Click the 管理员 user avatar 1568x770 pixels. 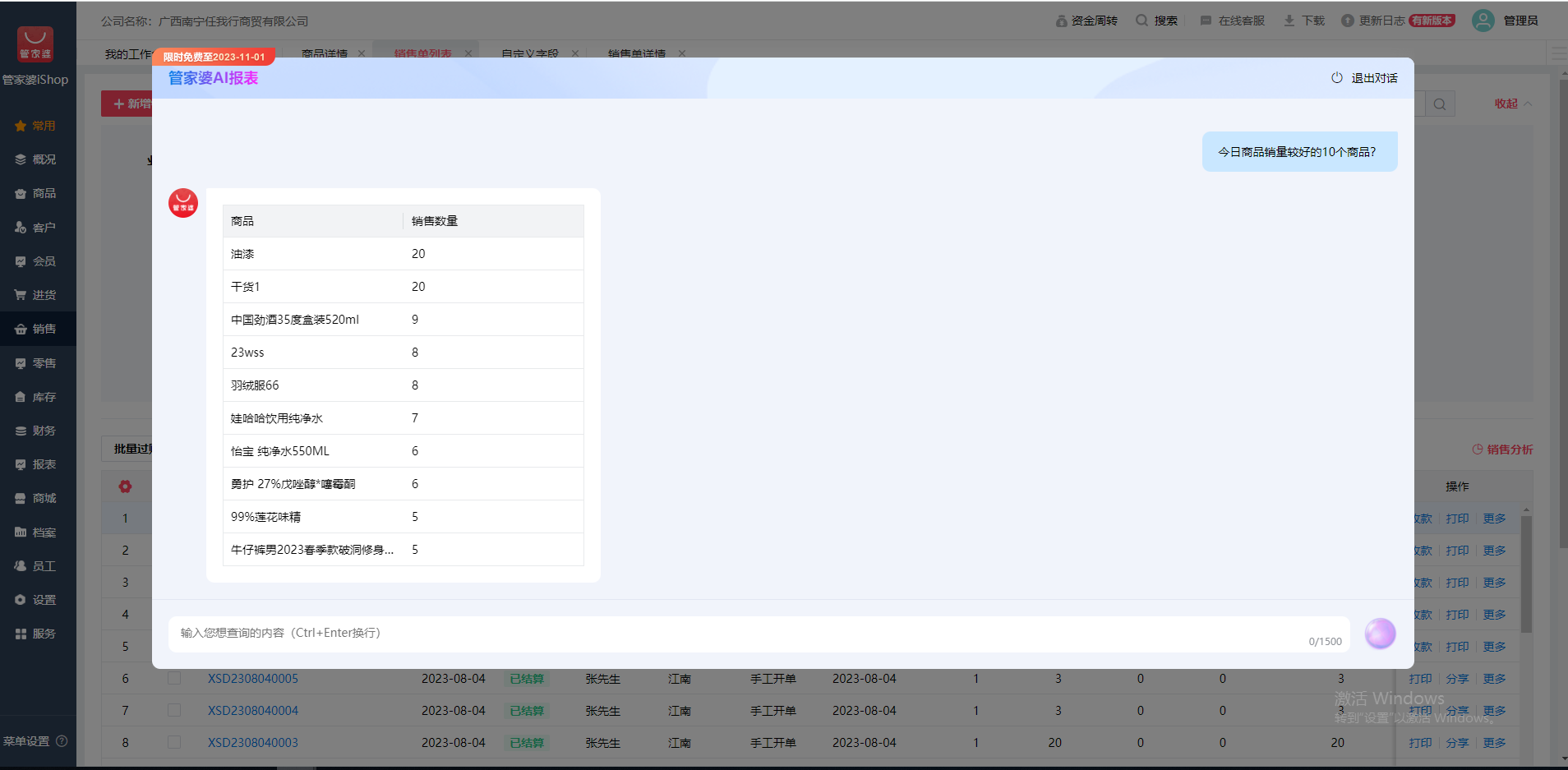(x=1483, y=21)
